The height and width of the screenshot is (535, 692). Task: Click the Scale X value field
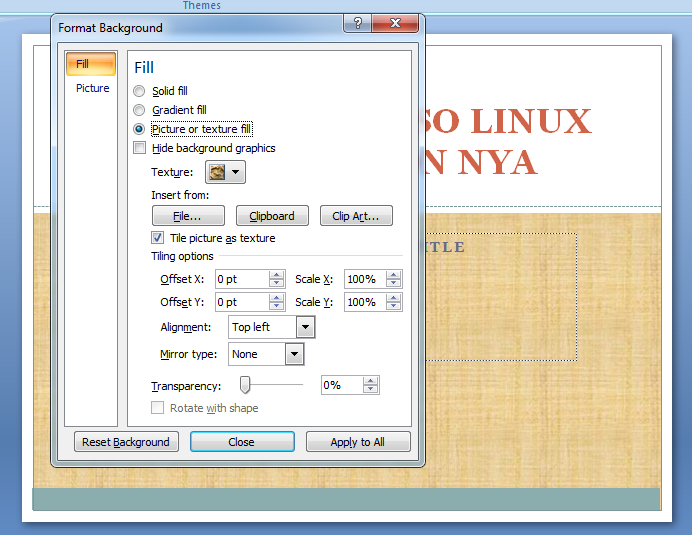tap(365, 279)
